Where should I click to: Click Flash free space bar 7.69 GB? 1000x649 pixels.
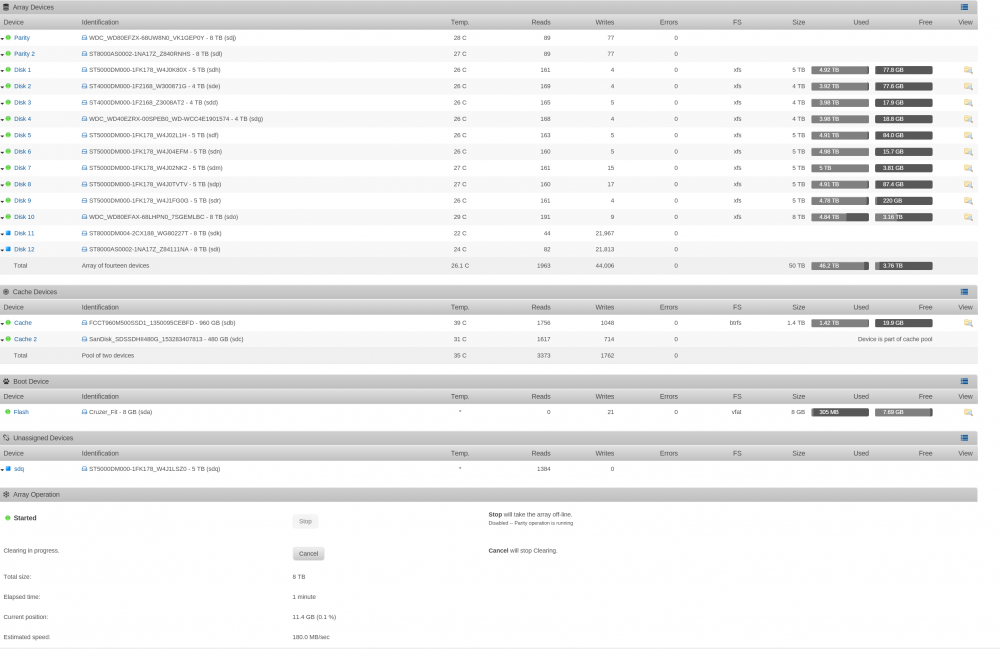pyautogui.click(x=904, y=412)
